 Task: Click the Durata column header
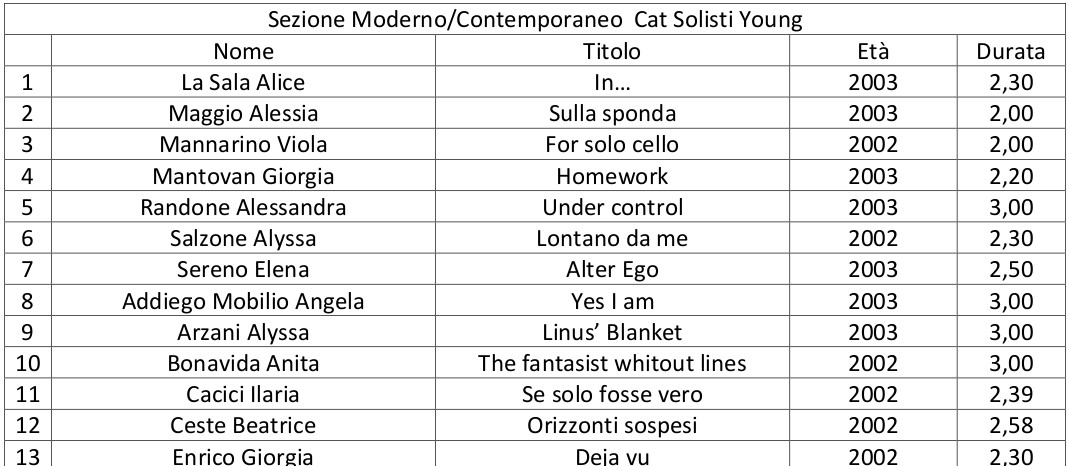pos(1010,51)
